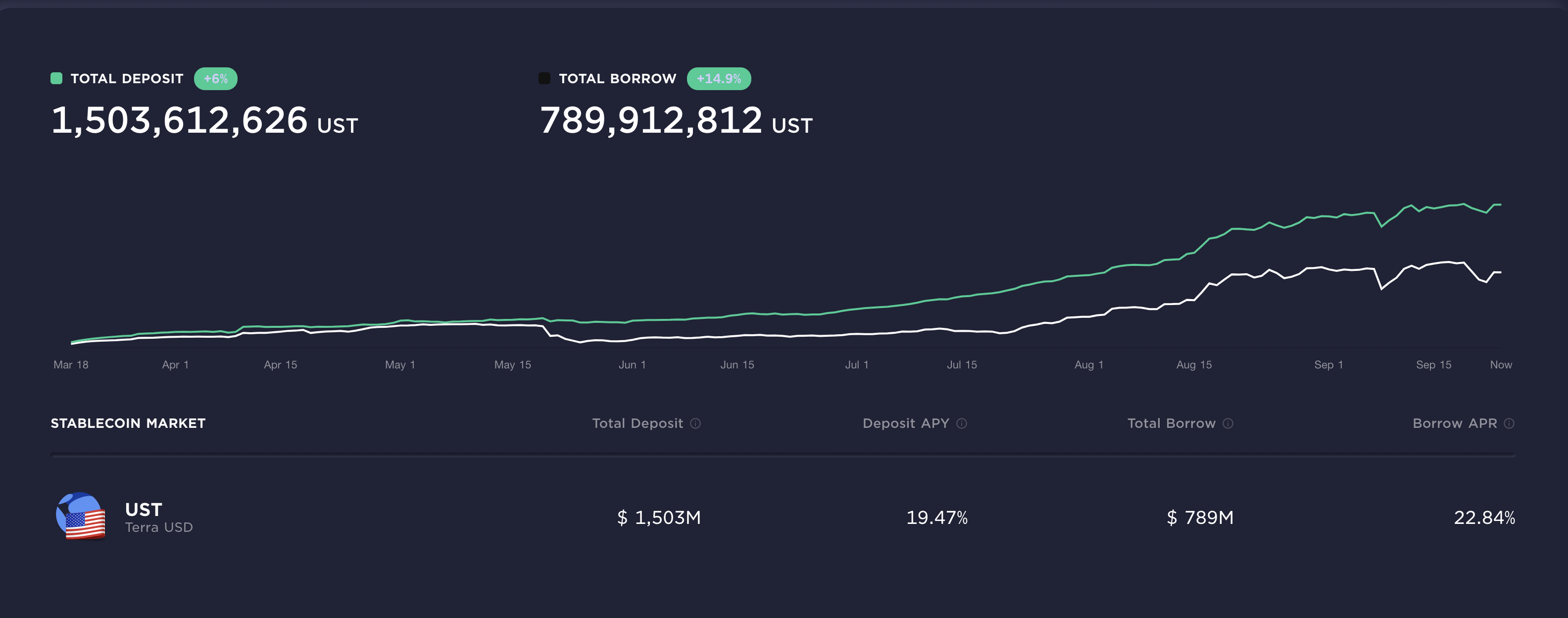This screenshot has height=618, width=1568.
Task: Click the Borrow APR column header
Action: pyautogui.click(x=1454, y=423)
